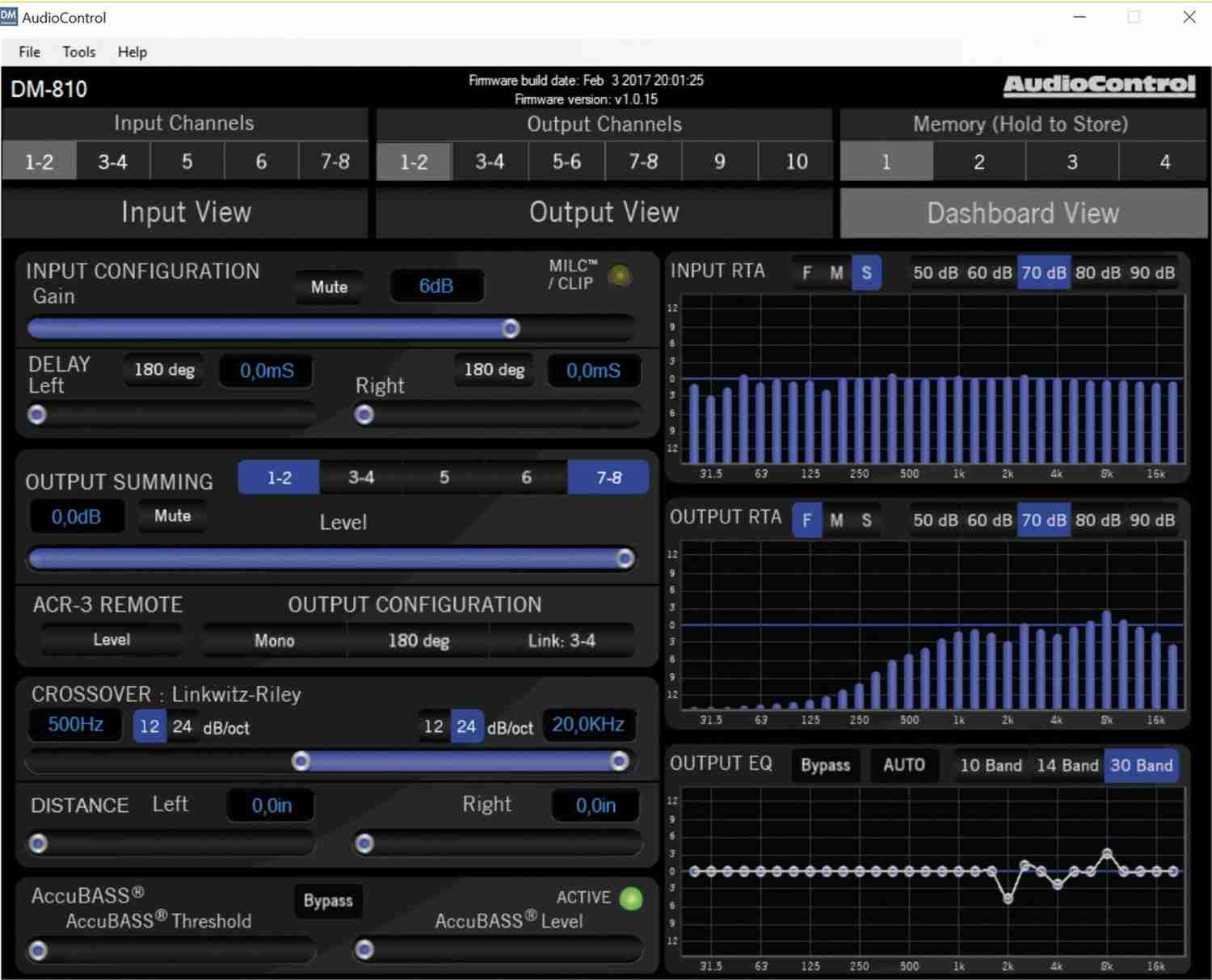The image size is (1212, 980).
Task: Click the Left delay 0,0mS field
Action: click(267, 371)
